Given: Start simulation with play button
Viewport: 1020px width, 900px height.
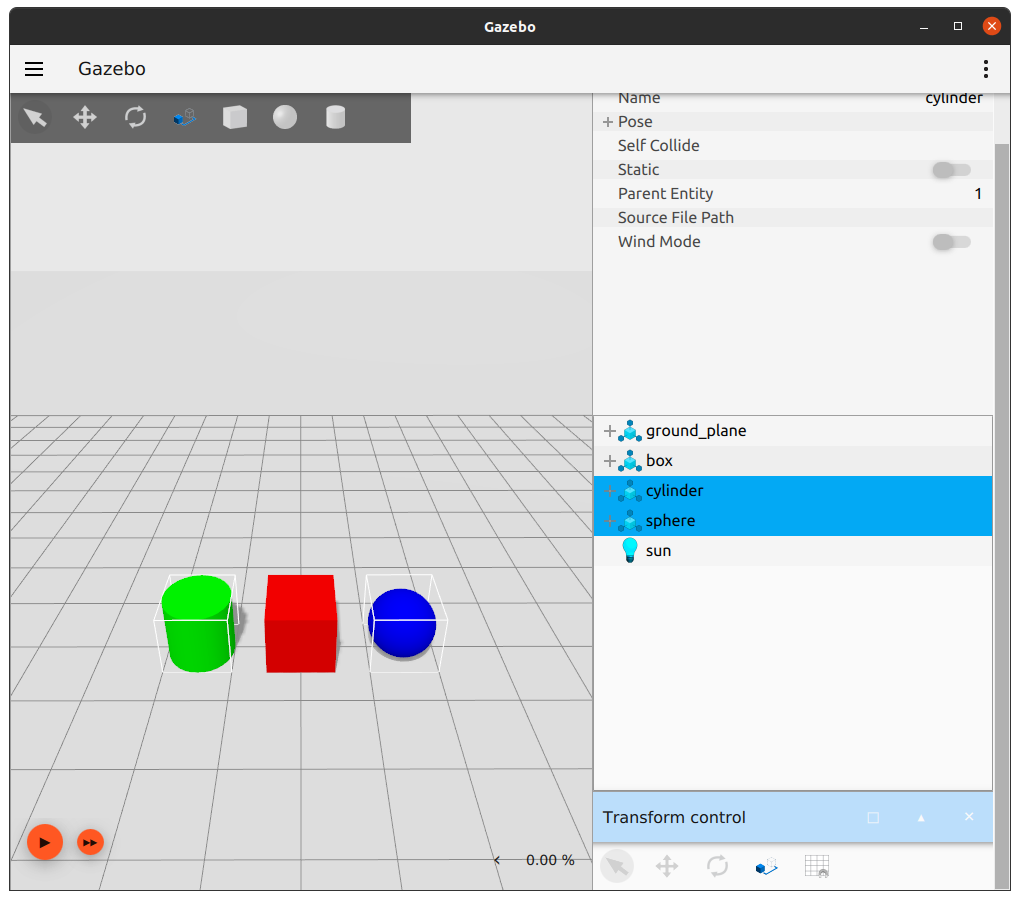Looking at the screenshot, I should [45, 842].
